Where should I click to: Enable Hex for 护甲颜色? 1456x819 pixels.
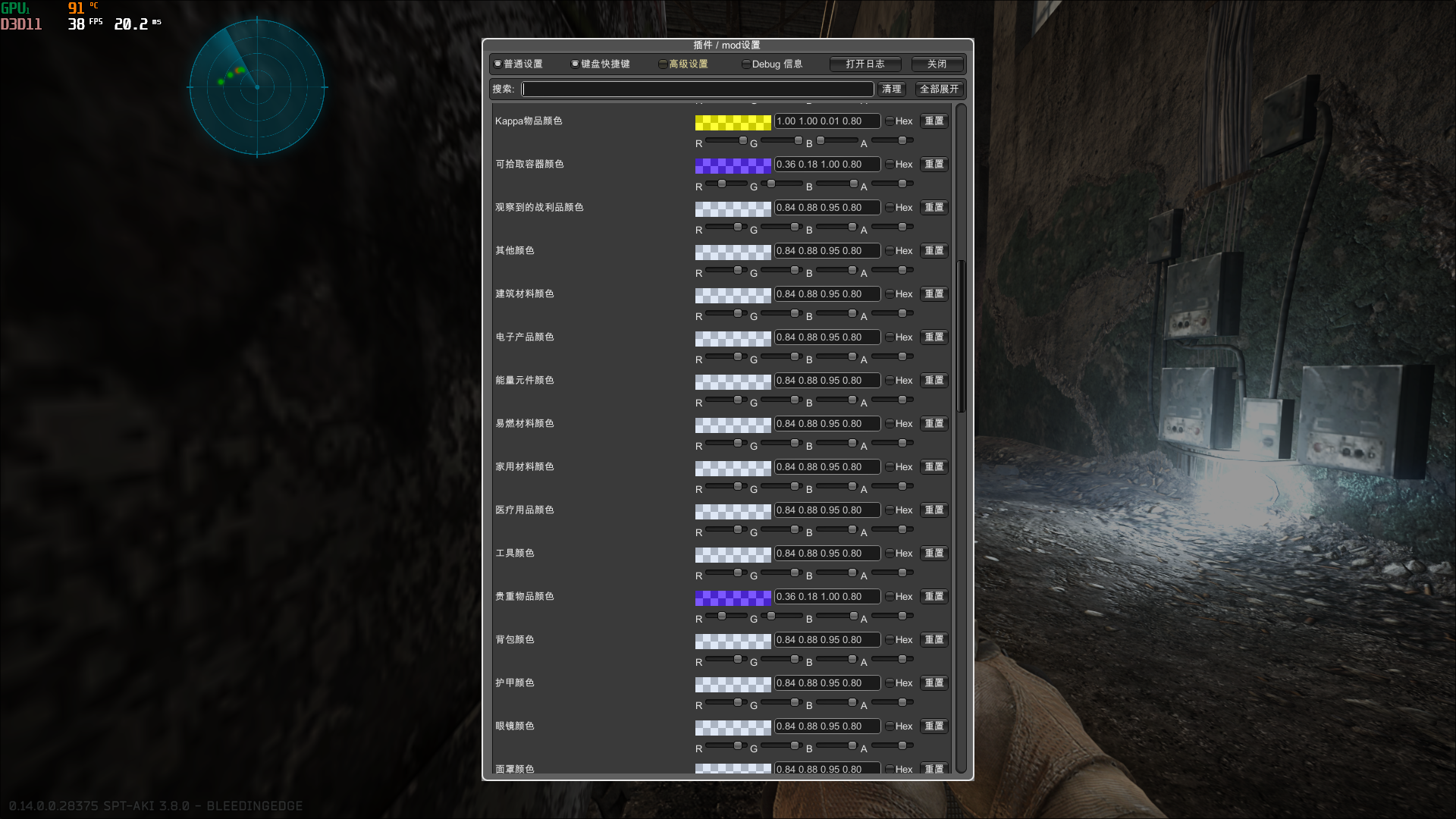pyautogui.click(x=899, y=683)
